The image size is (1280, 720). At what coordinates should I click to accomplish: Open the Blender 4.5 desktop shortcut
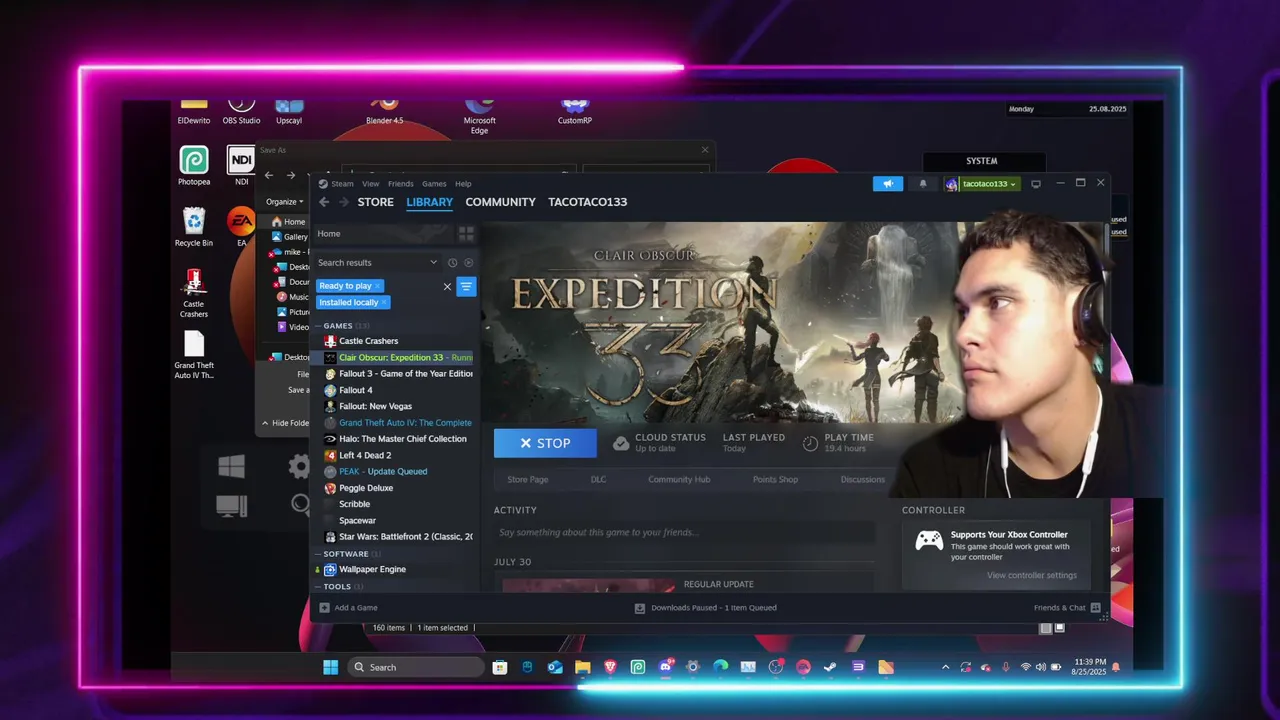(x=385, y=111)
